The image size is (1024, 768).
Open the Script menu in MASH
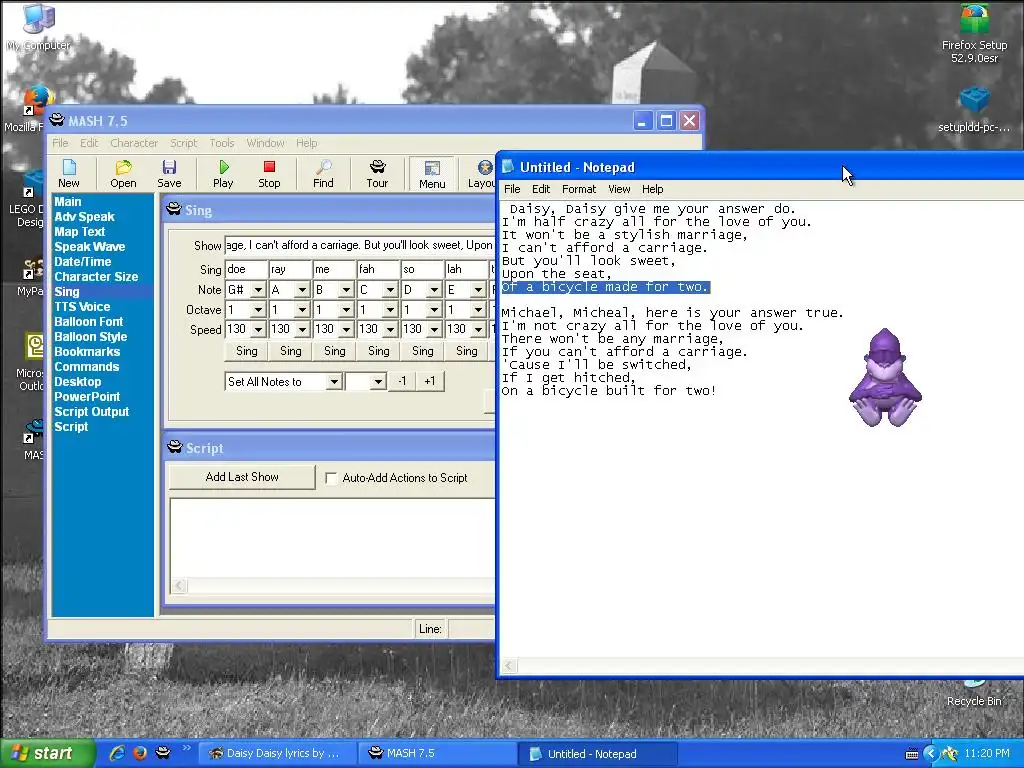tap(184, 142)
